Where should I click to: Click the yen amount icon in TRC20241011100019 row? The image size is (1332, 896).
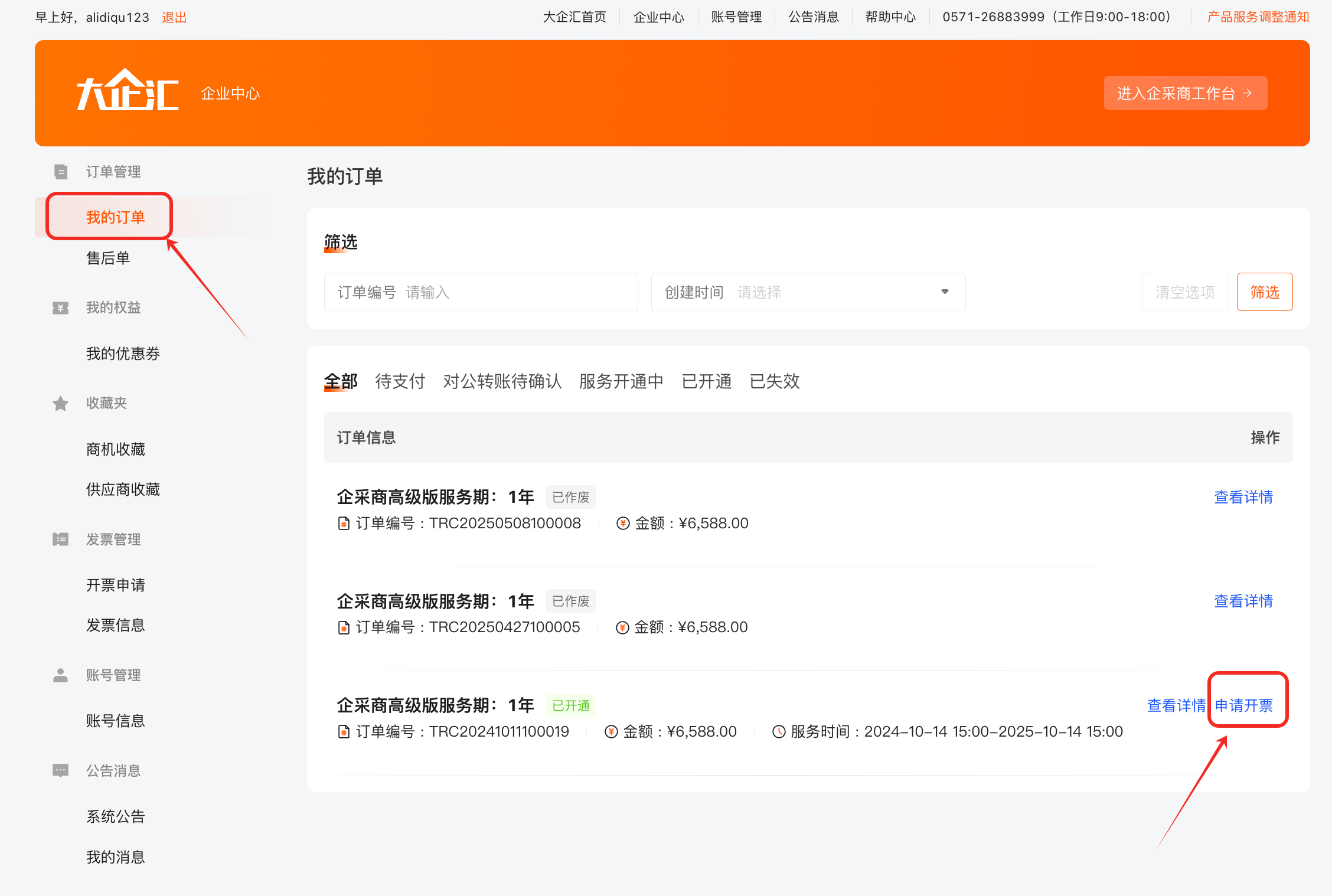point(611,732)
